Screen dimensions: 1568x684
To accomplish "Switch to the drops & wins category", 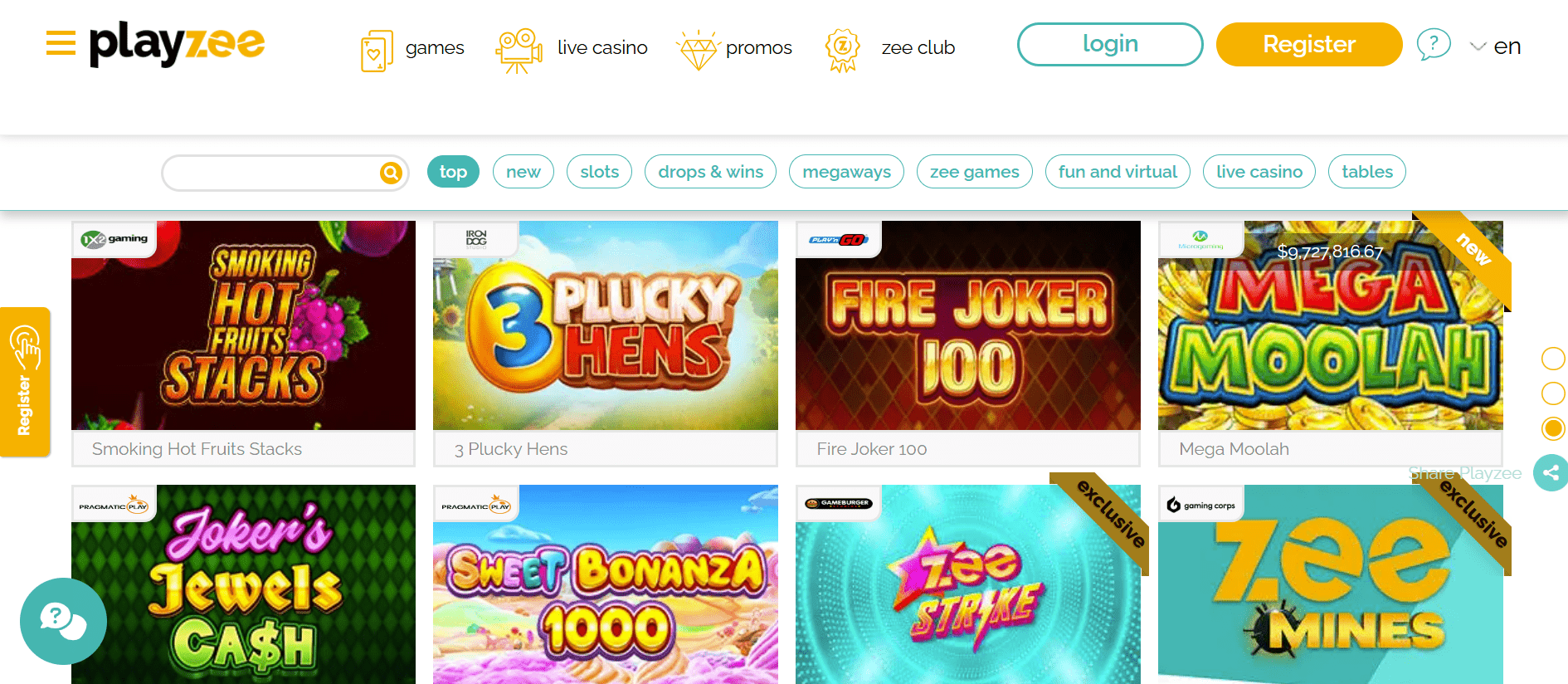I will (710, 172).
